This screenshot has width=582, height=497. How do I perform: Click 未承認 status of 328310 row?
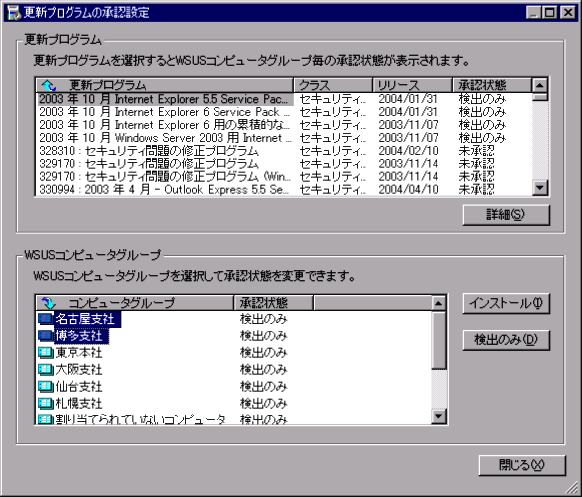(x=476, y=151)
